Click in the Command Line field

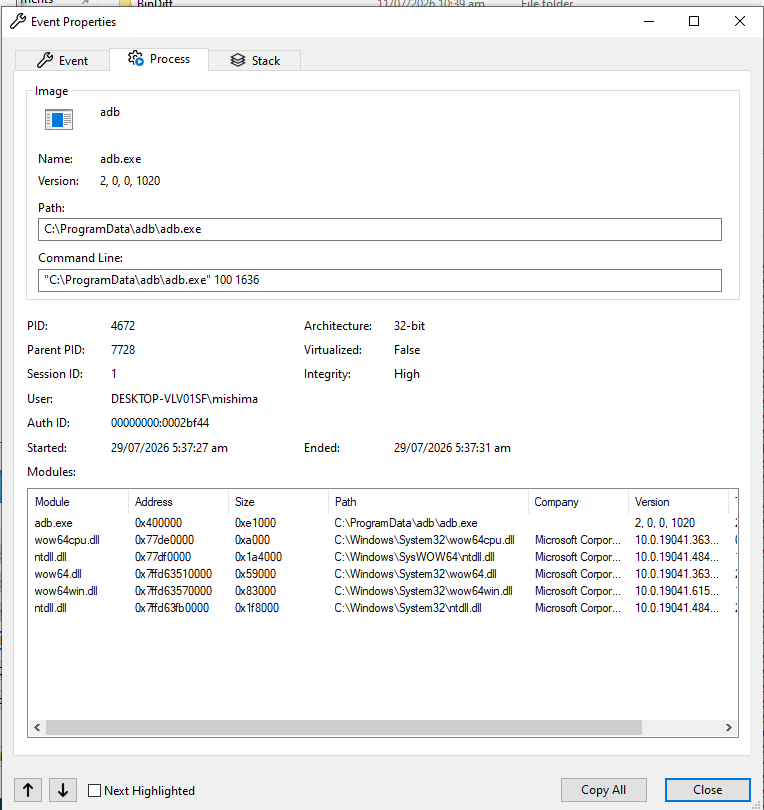tap(380, 280)
